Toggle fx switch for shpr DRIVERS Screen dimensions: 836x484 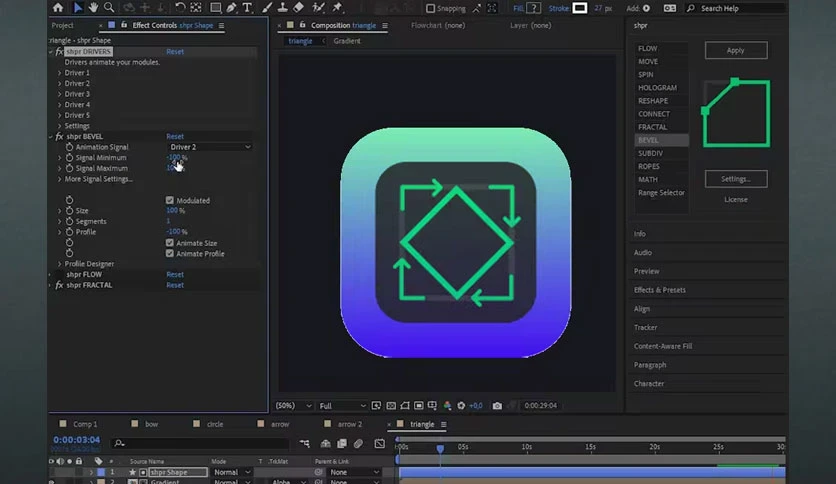[59, 52]
